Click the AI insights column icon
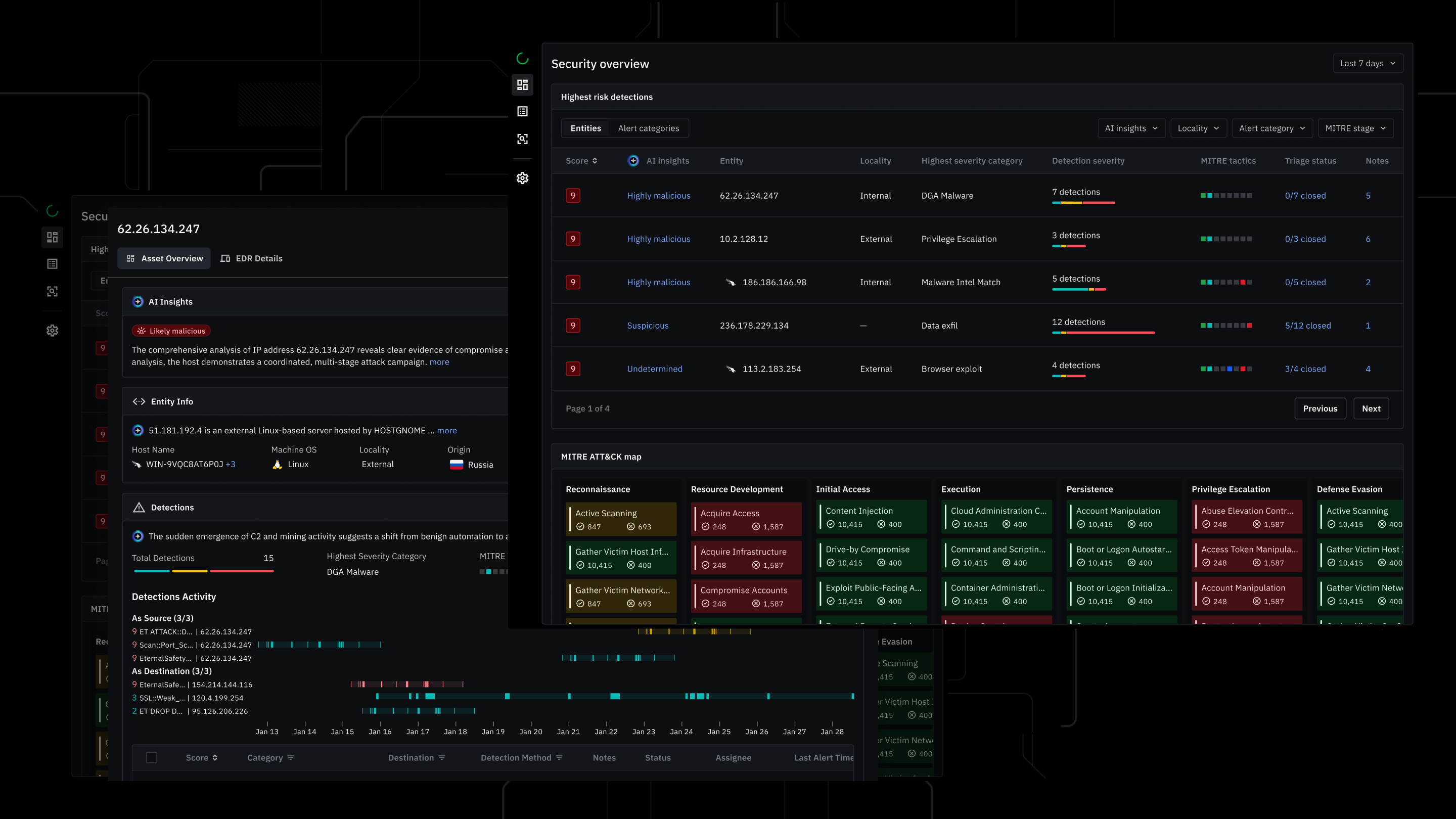Image resolution: width=1456 pixels, height=819 pixels. tap(633, 161)
